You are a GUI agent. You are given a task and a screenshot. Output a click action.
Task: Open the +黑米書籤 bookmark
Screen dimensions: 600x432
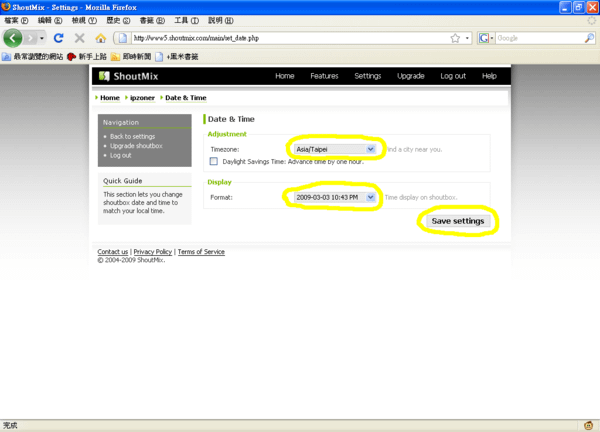point(176,57)
